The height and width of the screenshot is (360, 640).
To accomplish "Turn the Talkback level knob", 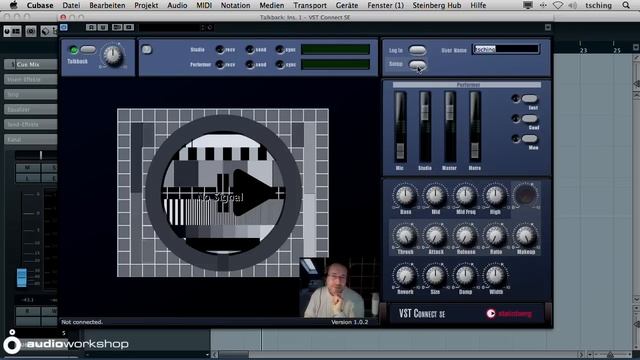I will tap(113, 55).
